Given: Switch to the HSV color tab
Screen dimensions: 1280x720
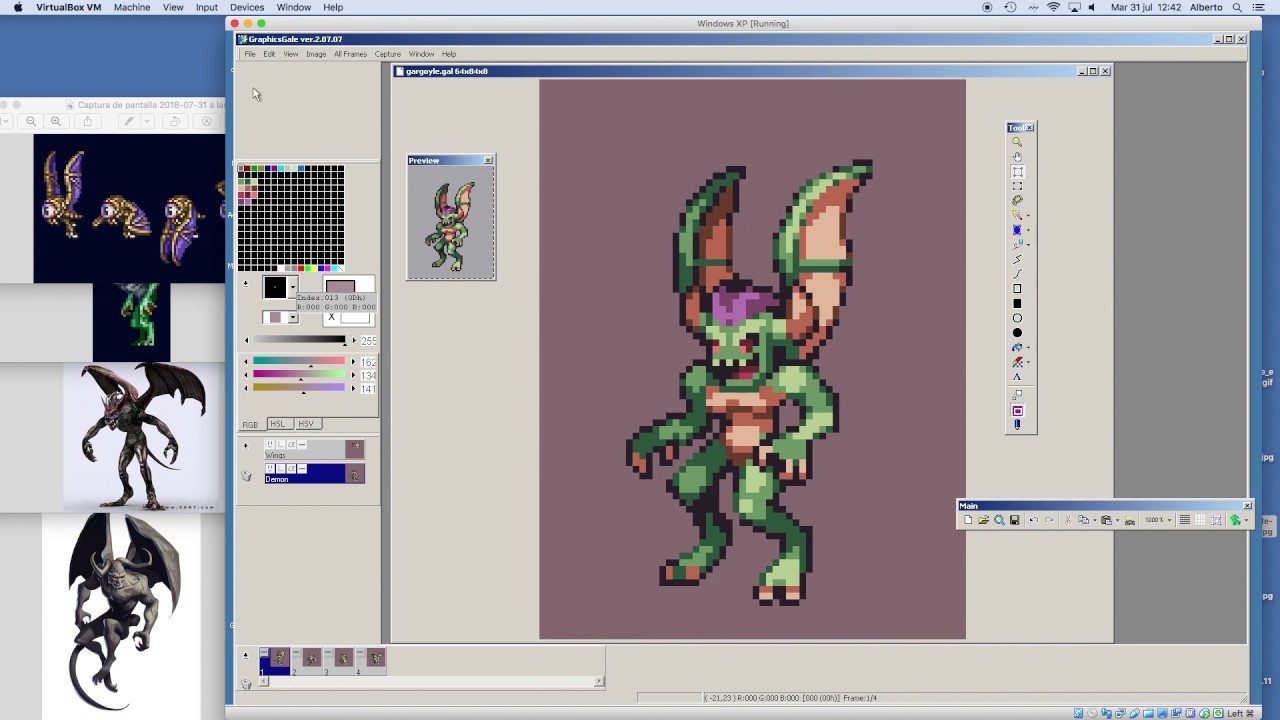Looking at the screenshot, I should 306,424.
